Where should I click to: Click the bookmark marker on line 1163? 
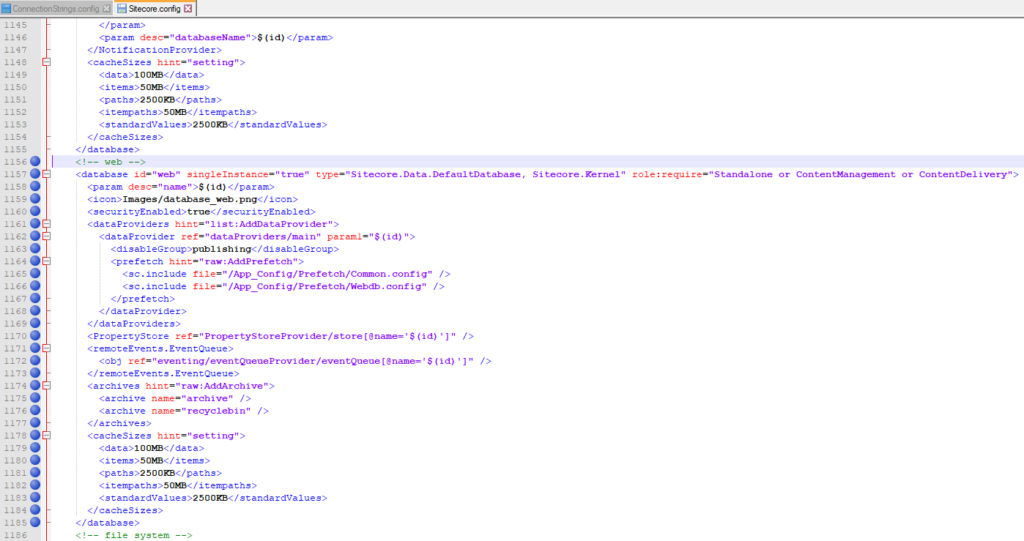[x=35, y=248]
